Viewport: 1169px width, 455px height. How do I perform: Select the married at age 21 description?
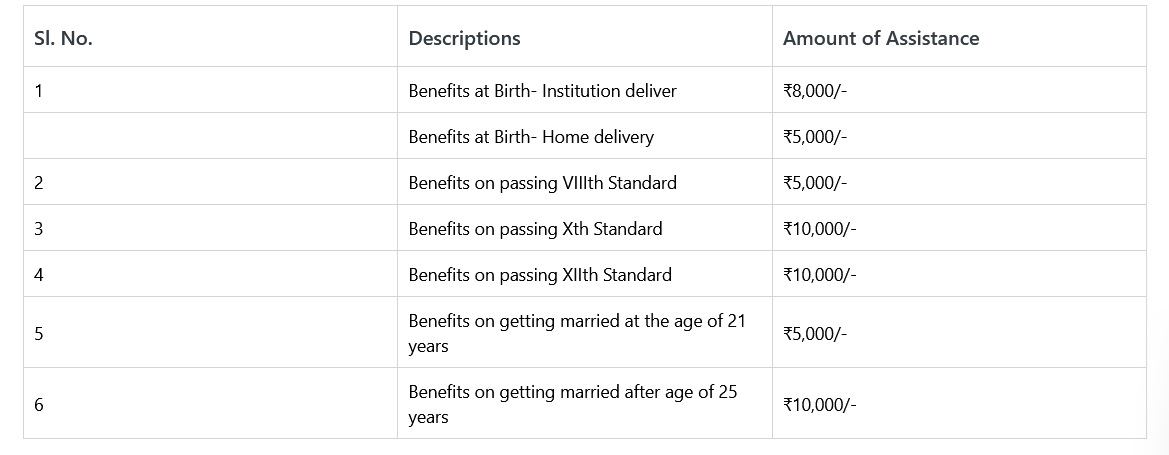coord(576,333)
